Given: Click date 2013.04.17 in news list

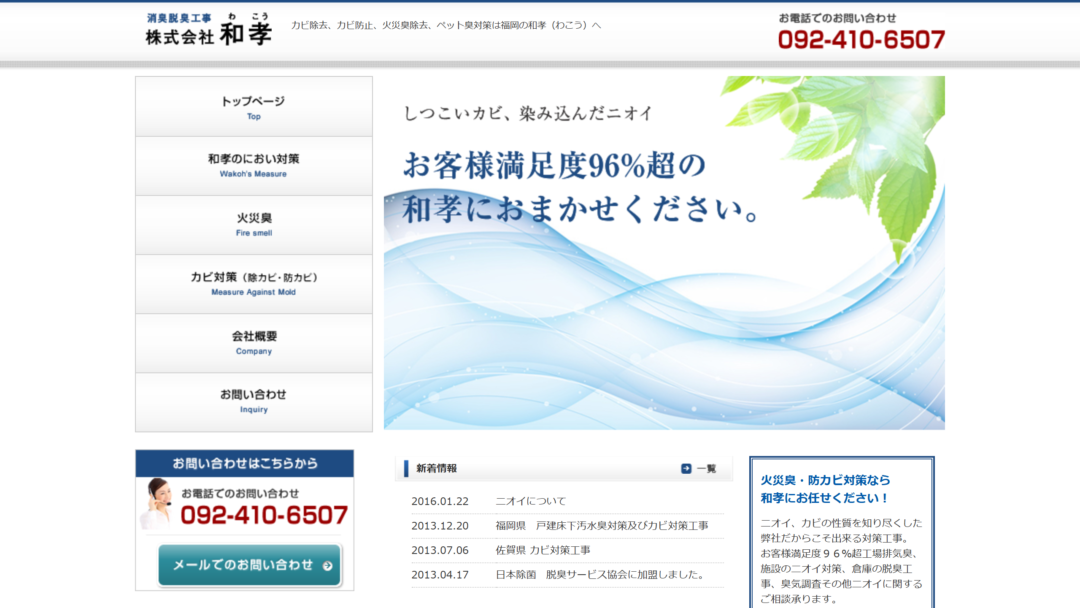Looking at the screenshot, I should click(439, 574).
